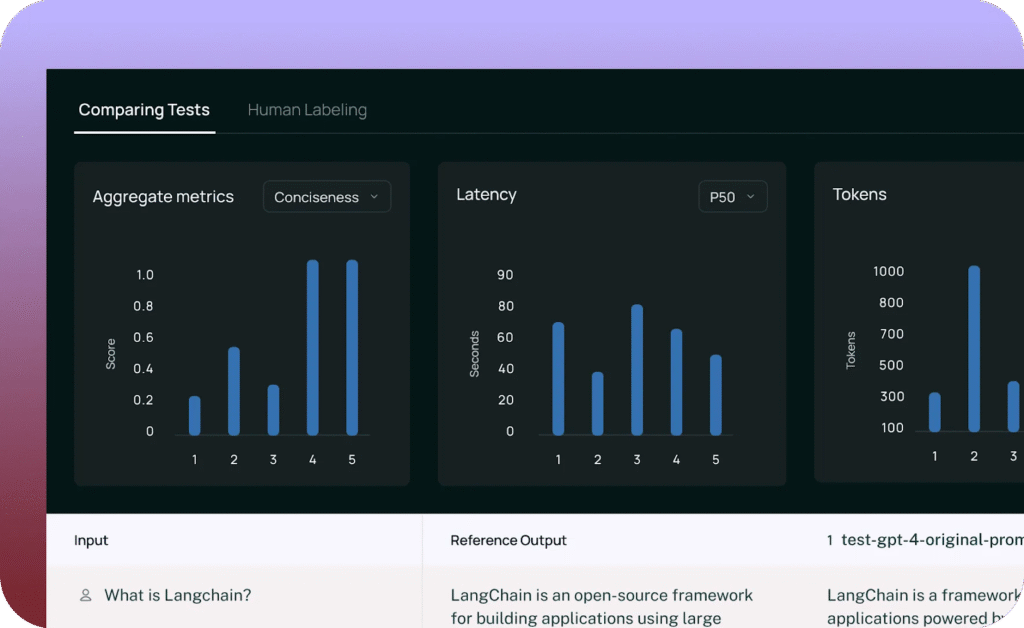The image size is (1024, 628).
Task: Select bar 3 in the Latency chart
Action: pos(637,370)
